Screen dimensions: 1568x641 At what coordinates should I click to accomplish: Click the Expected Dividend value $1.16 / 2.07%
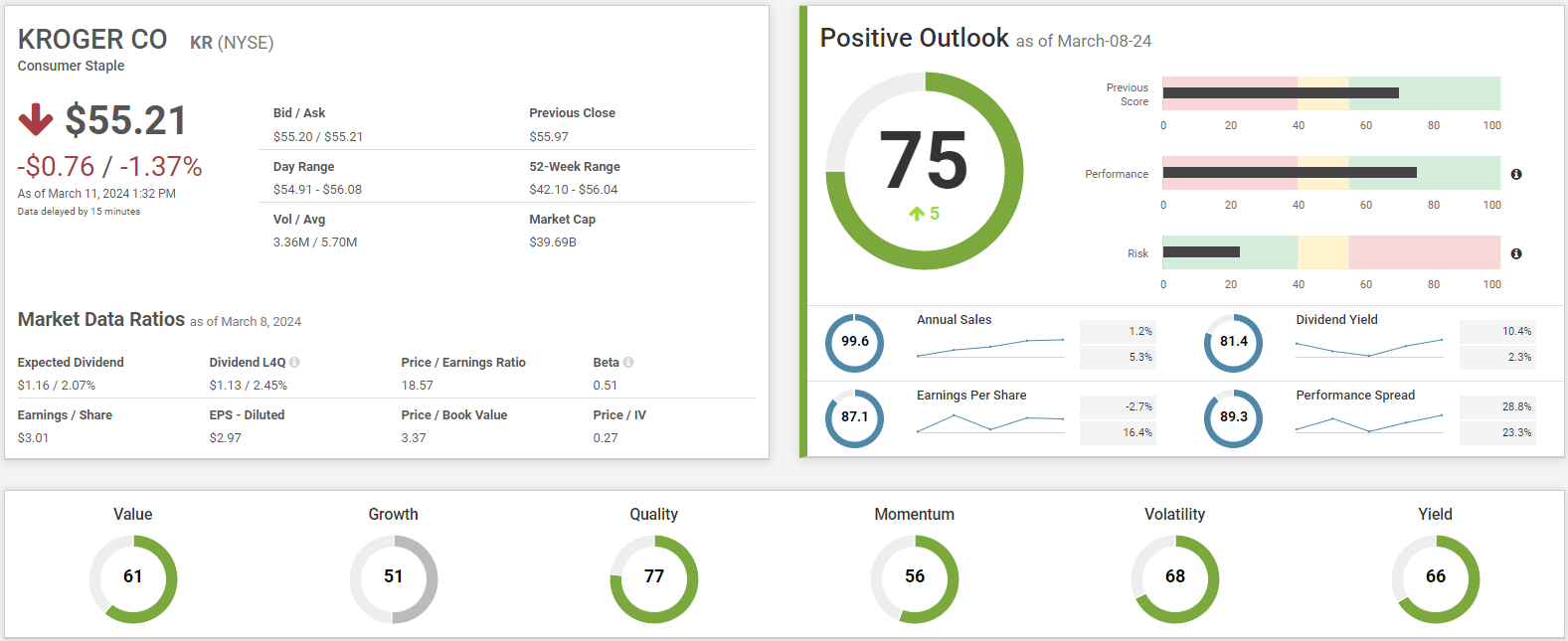click(57, 386)
